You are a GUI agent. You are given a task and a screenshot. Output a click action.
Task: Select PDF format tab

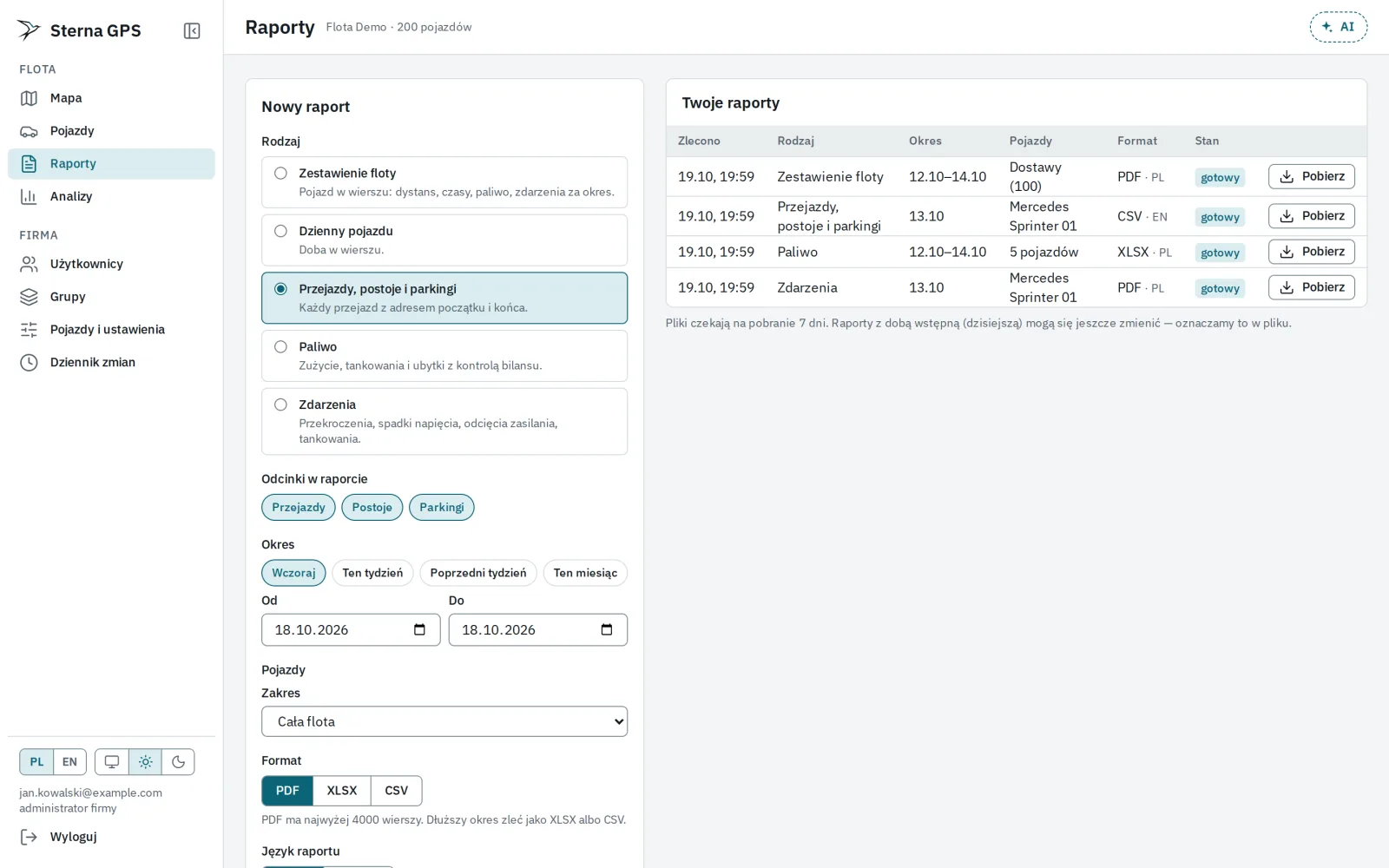287,791
